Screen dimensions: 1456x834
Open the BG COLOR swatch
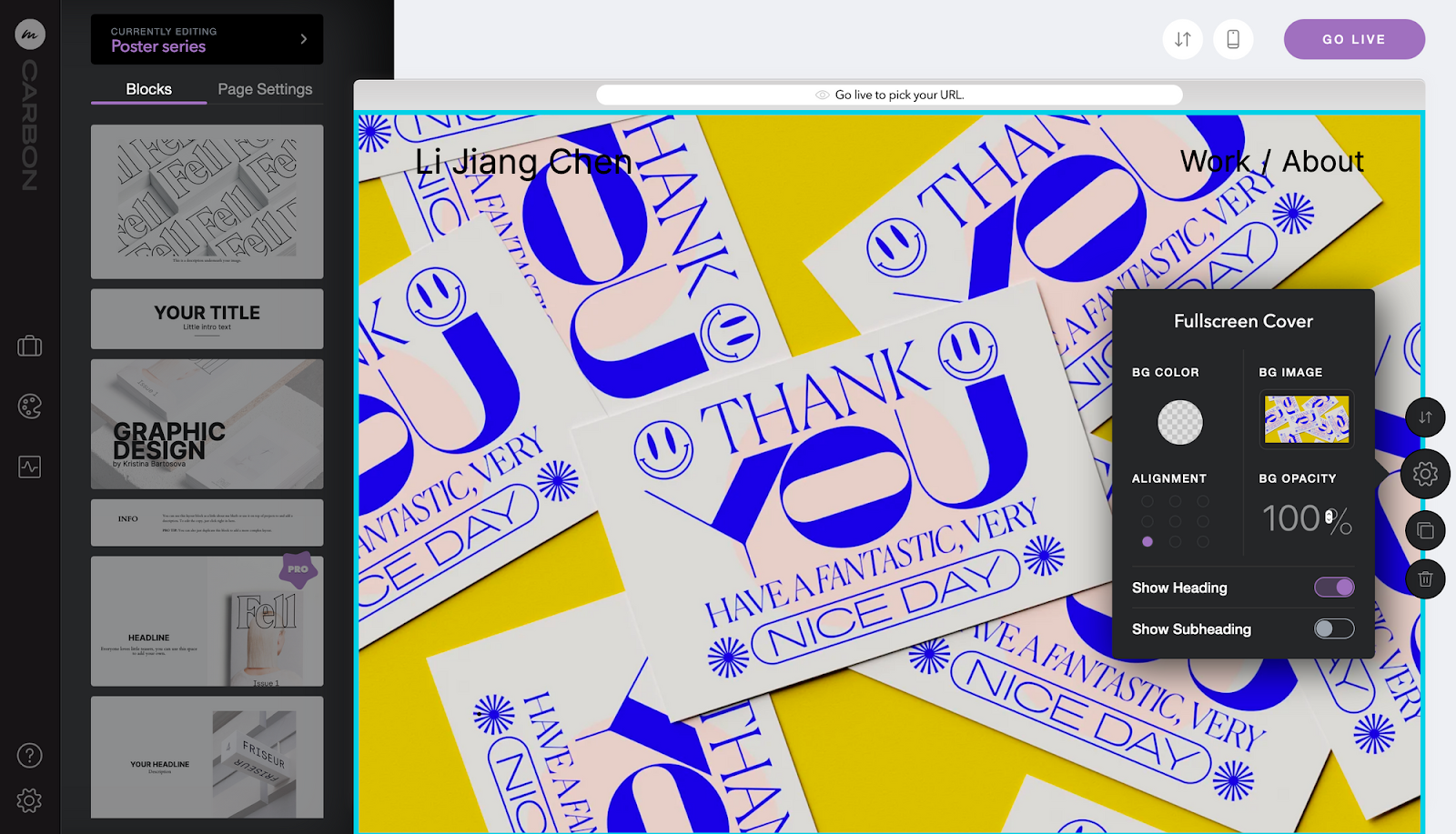[1180, 422]
